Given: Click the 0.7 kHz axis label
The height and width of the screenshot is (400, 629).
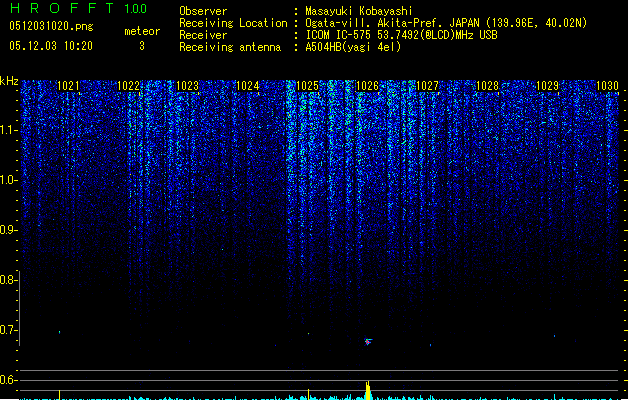Looking at the screenshot, I should tap(8, 330).
